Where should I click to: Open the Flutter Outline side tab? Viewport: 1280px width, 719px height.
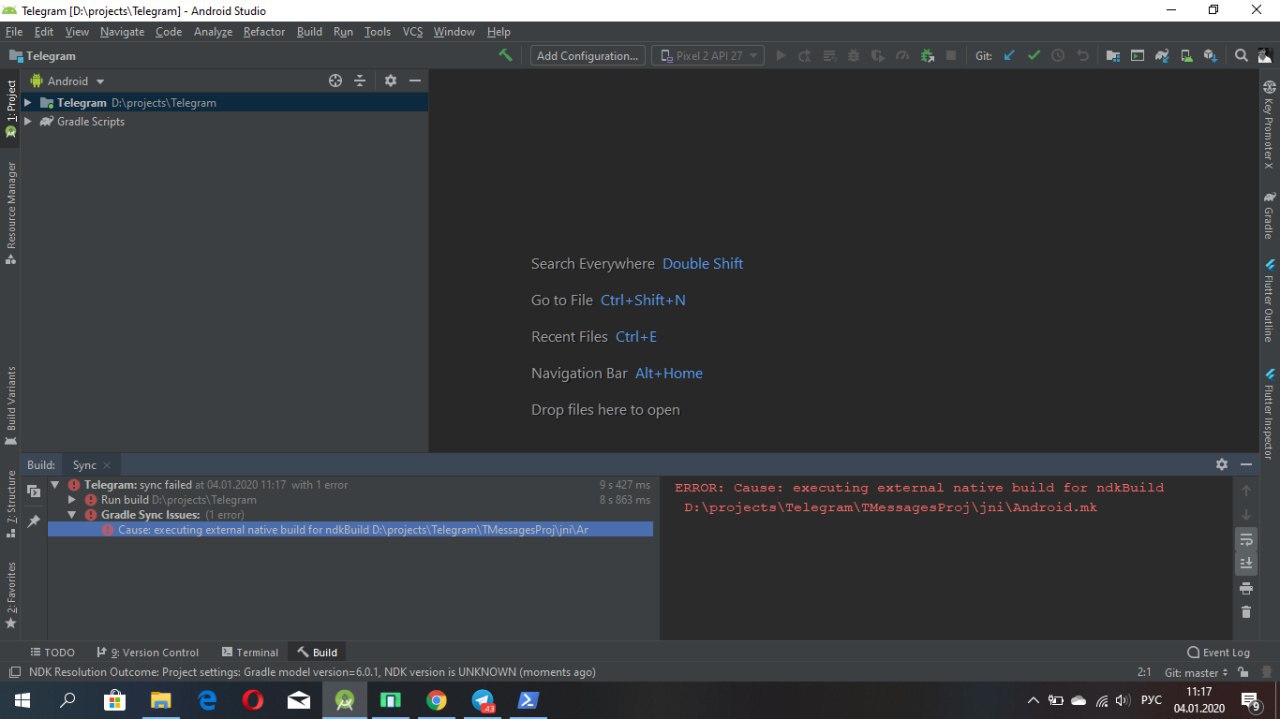pos(1269,300)
